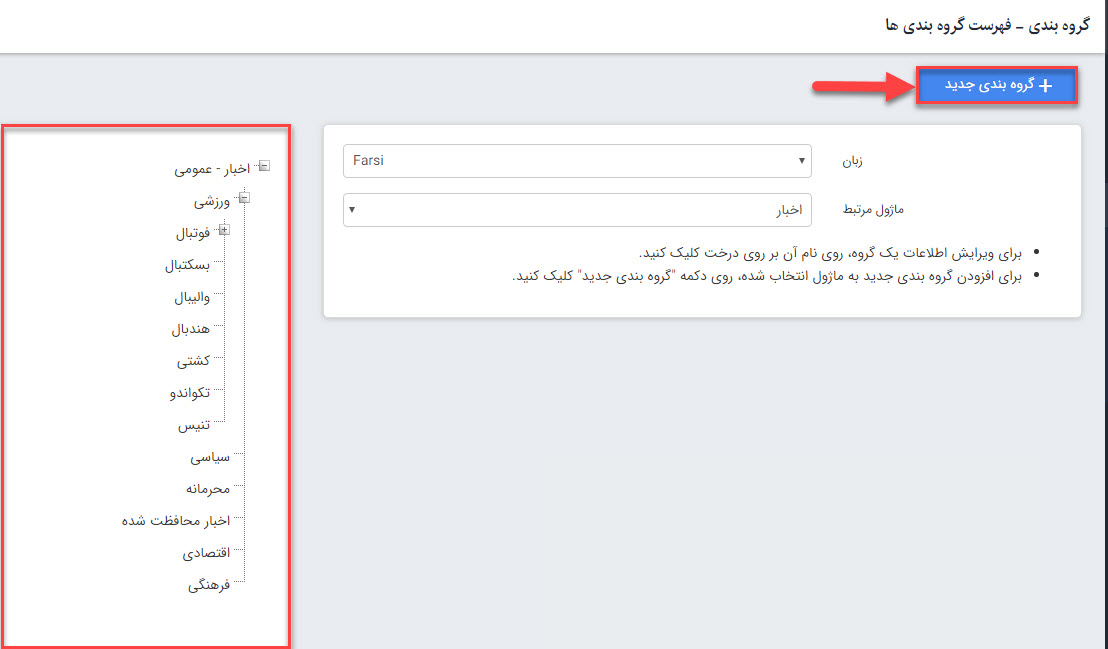Expand the «فوتبال» tree node
Viewport: 1108px width, 649px height.
point(223,231)
